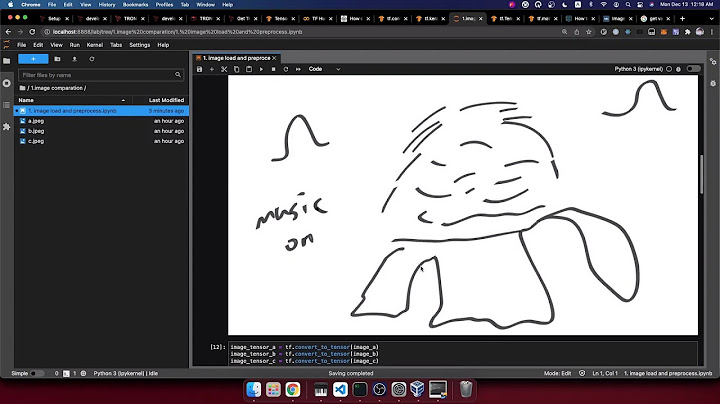Click the Chrome address bar URL

click(177, 32)
